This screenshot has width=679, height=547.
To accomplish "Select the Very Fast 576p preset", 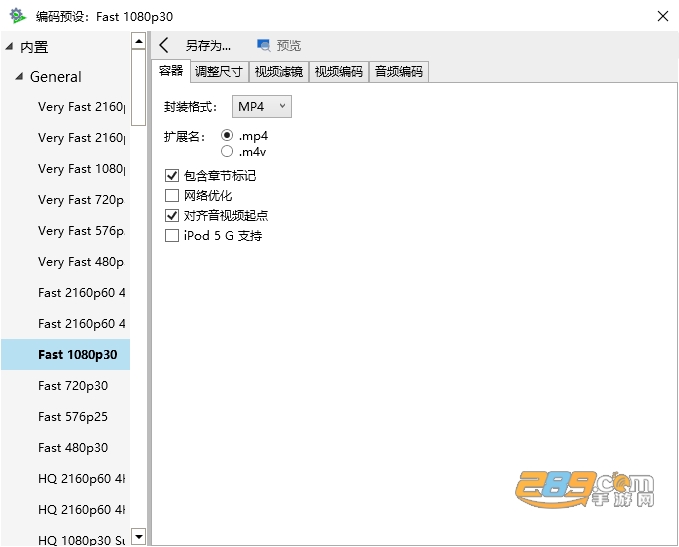I will pyautogui.click(x=65, y=230).
